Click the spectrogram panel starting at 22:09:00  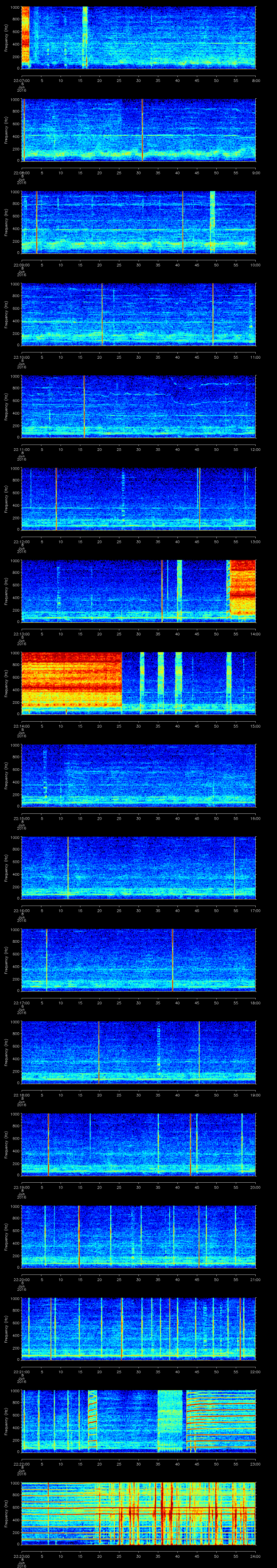139,222
